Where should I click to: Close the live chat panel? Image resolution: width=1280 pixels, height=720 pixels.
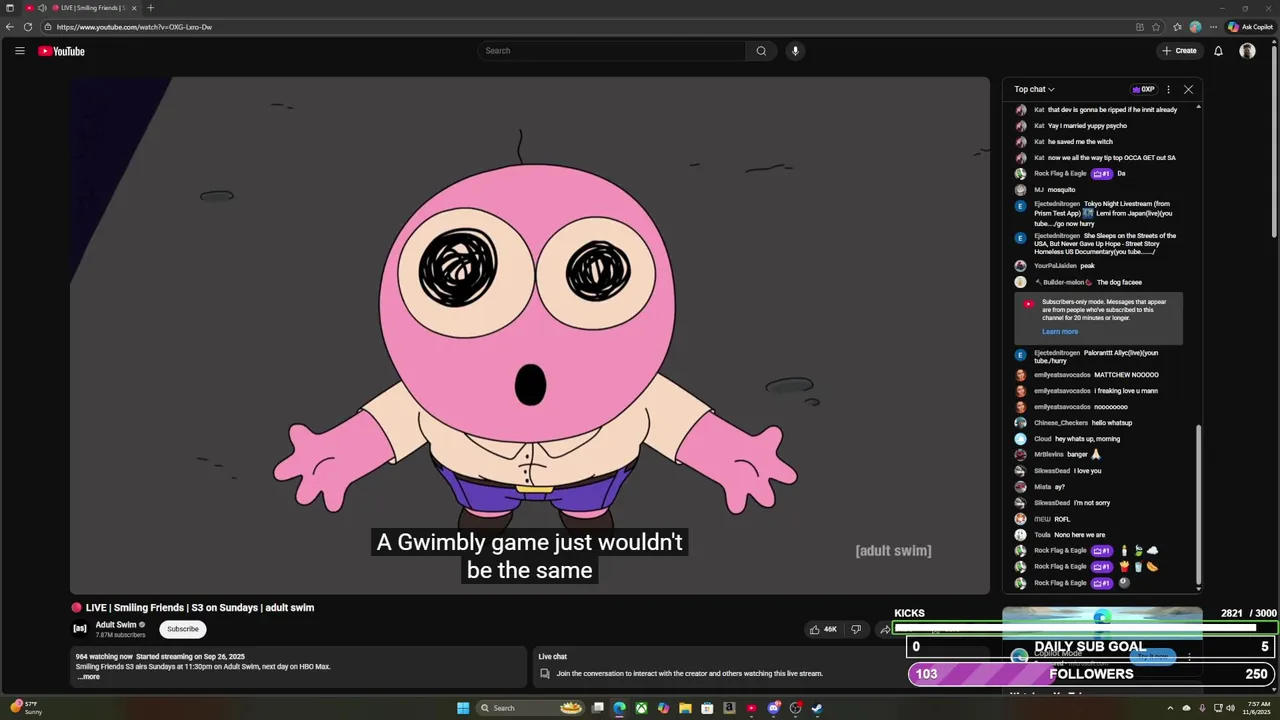[x=1188, y=90]
